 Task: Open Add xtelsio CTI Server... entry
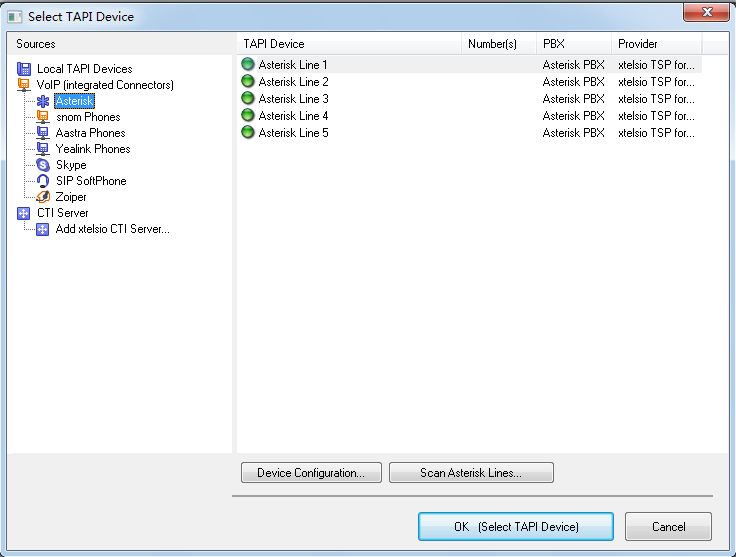click(113, 229)
